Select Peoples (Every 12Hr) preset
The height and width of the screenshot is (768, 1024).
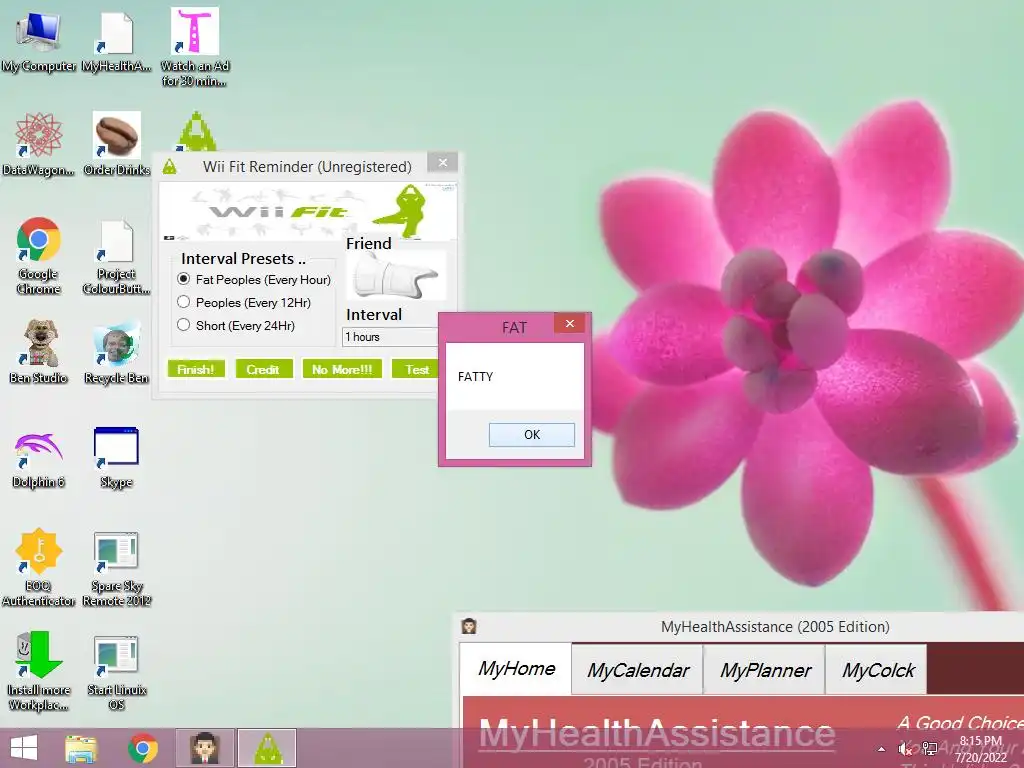[x=244, y=302]
